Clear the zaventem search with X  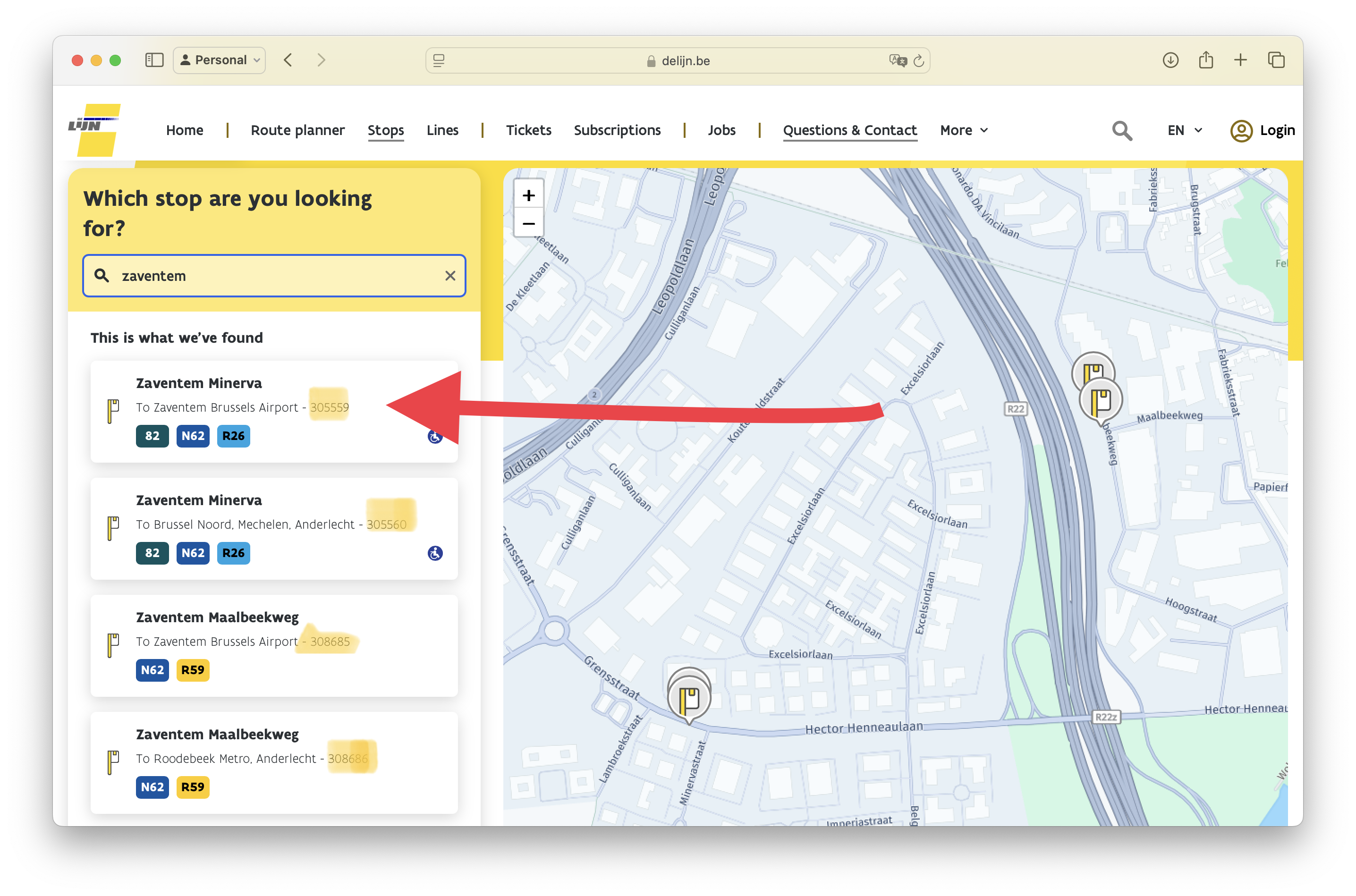pyautogui.click(x=450, y=276)
